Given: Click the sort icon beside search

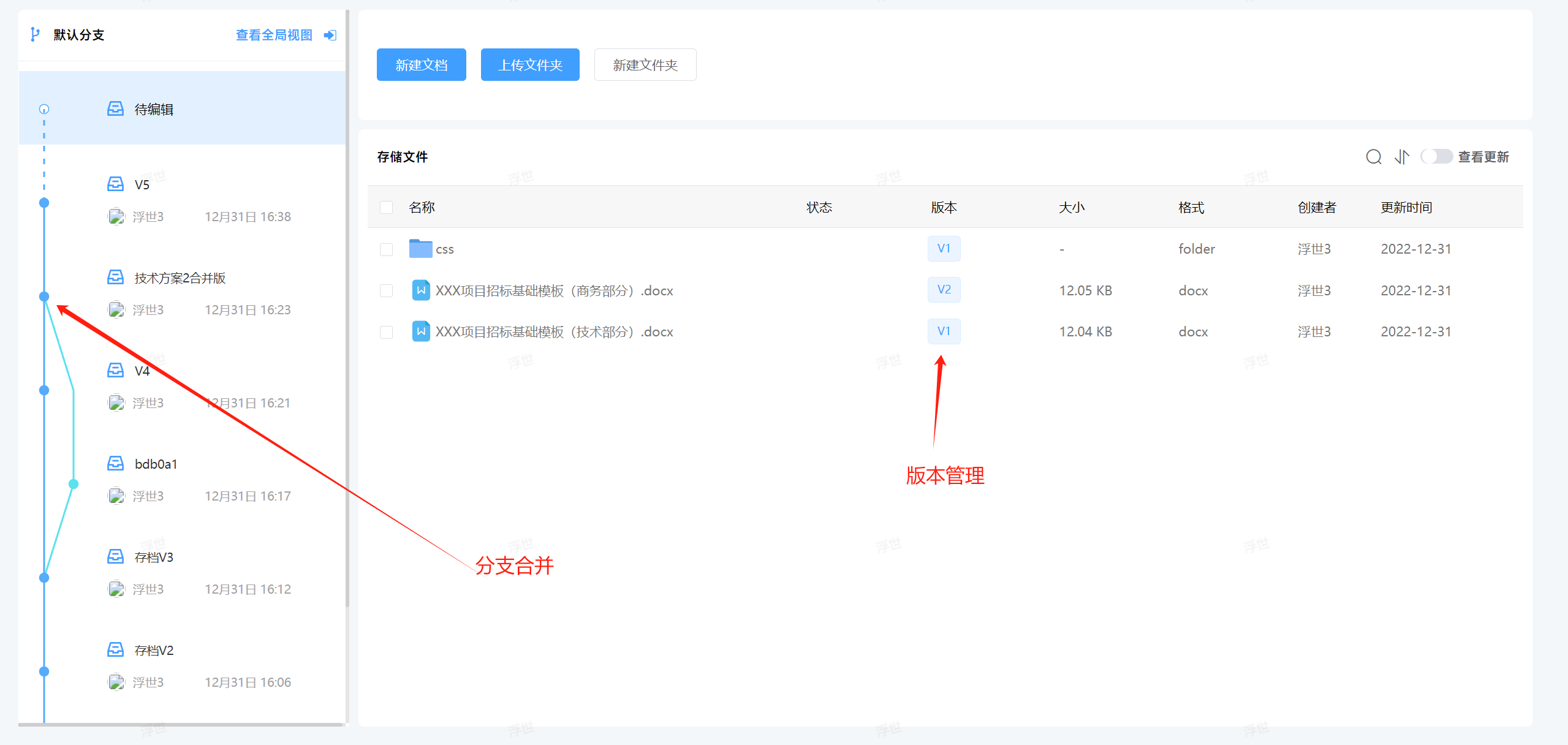Looking at the screenshot, I should [1401, 157].
